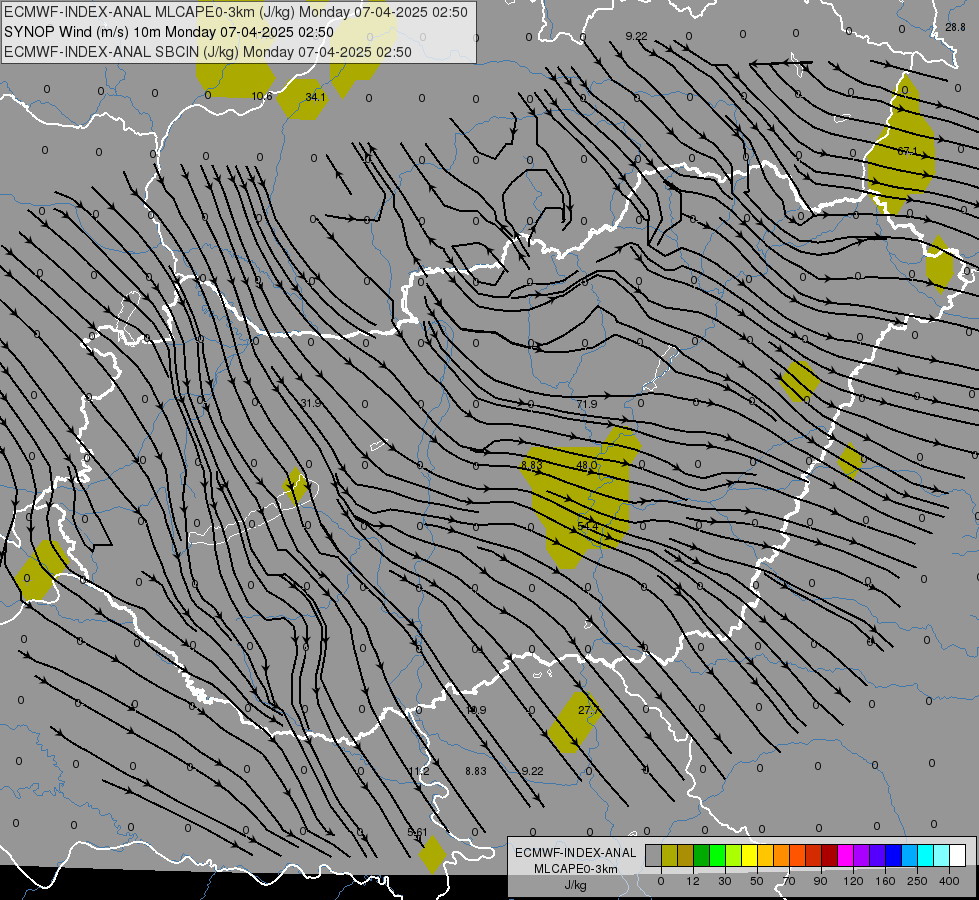Click the legend tick label 160
The image size is (979, 900).
885,881
